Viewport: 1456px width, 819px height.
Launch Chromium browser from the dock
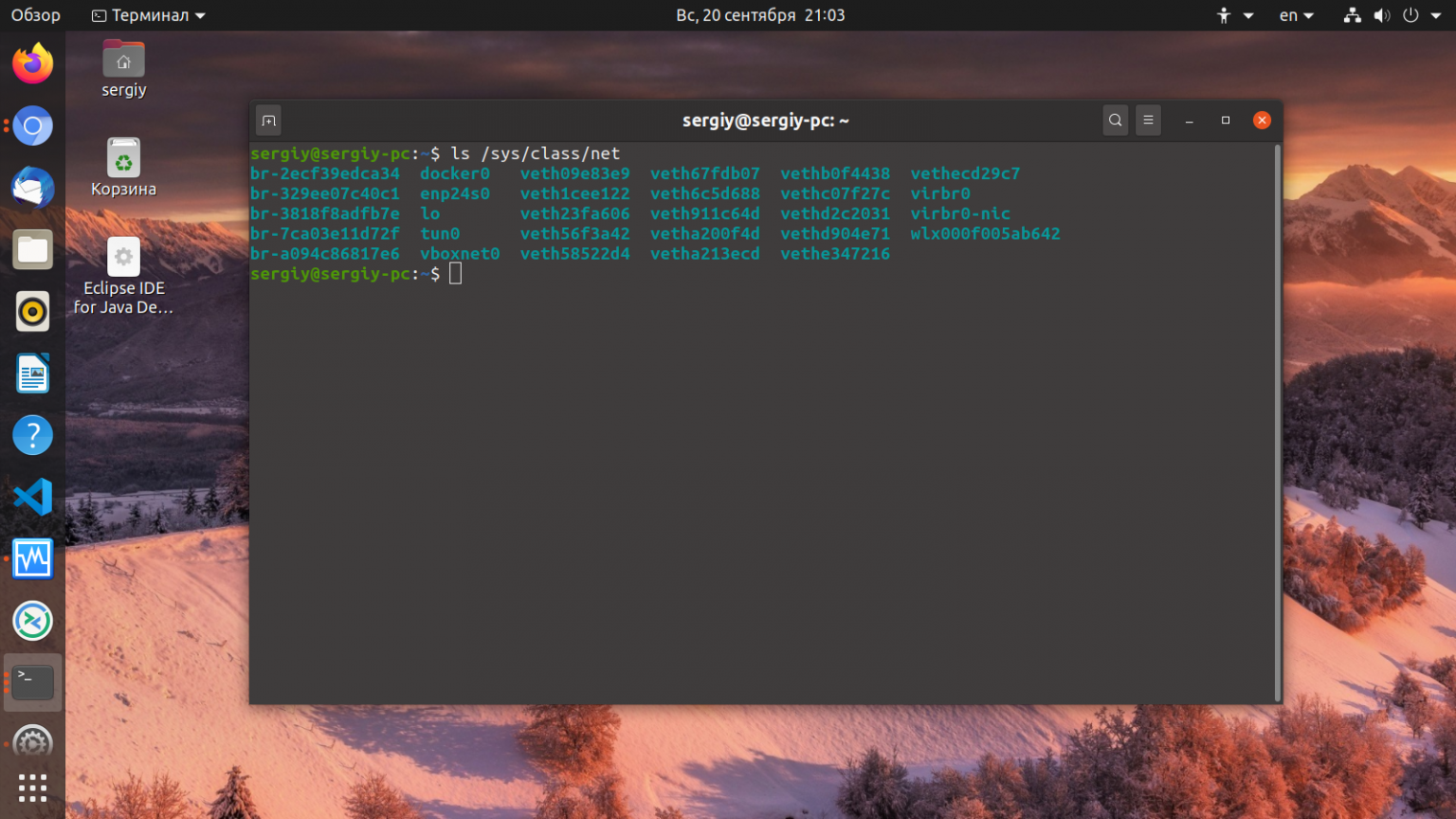click(33, 126)
